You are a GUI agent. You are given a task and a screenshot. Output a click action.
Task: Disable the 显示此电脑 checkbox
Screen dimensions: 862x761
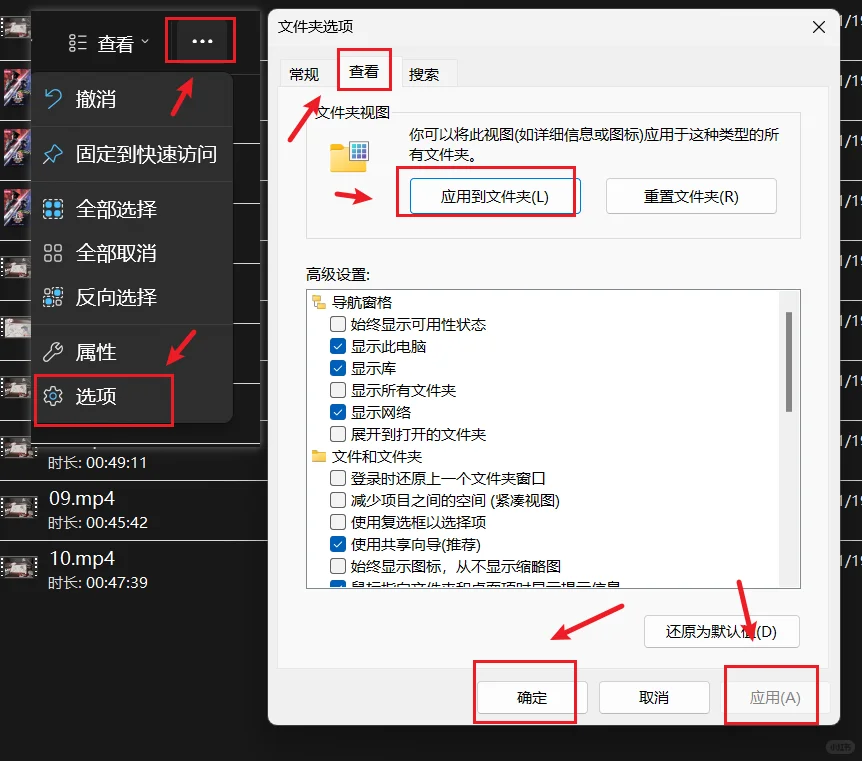click(338, 346)
